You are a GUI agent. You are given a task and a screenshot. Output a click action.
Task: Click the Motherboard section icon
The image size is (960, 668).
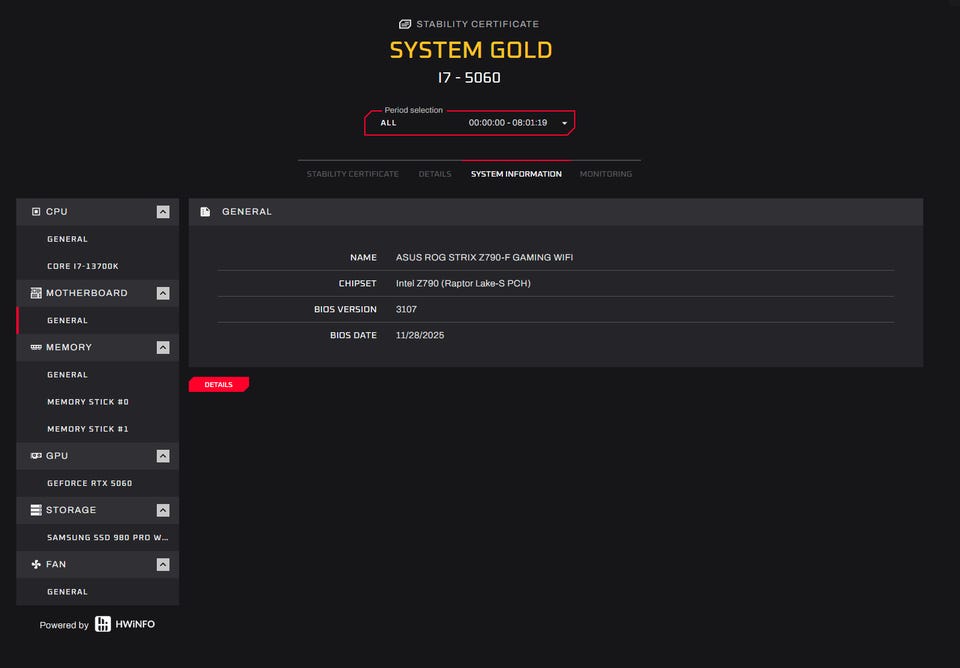(36, 293)
